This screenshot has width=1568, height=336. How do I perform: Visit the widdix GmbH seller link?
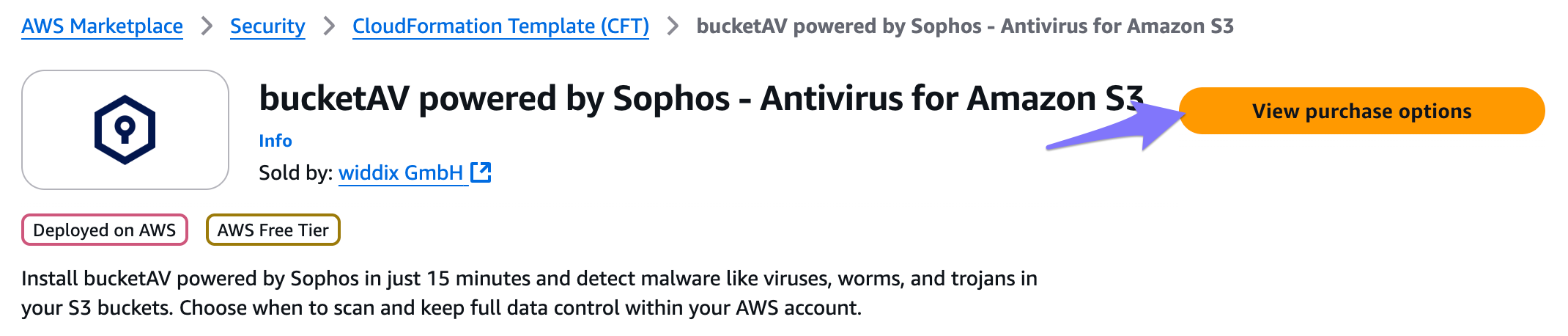(401, 172)
